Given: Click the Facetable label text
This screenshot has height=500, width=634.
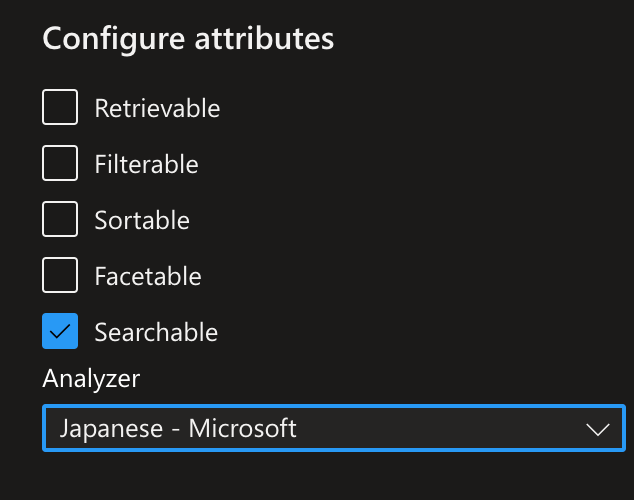Looking at the screenshot, I should click(148, 276).
